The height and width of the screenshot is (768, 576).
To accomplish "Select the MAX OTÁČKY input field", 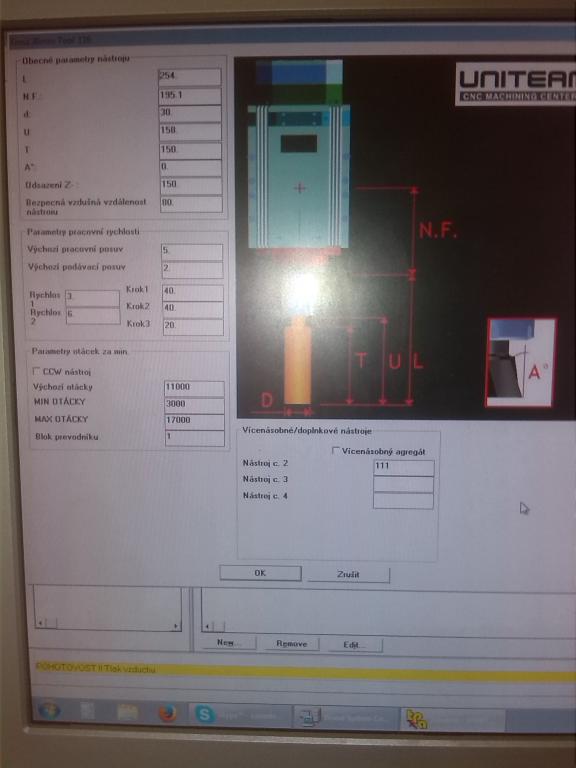I will tap(194, 421).
